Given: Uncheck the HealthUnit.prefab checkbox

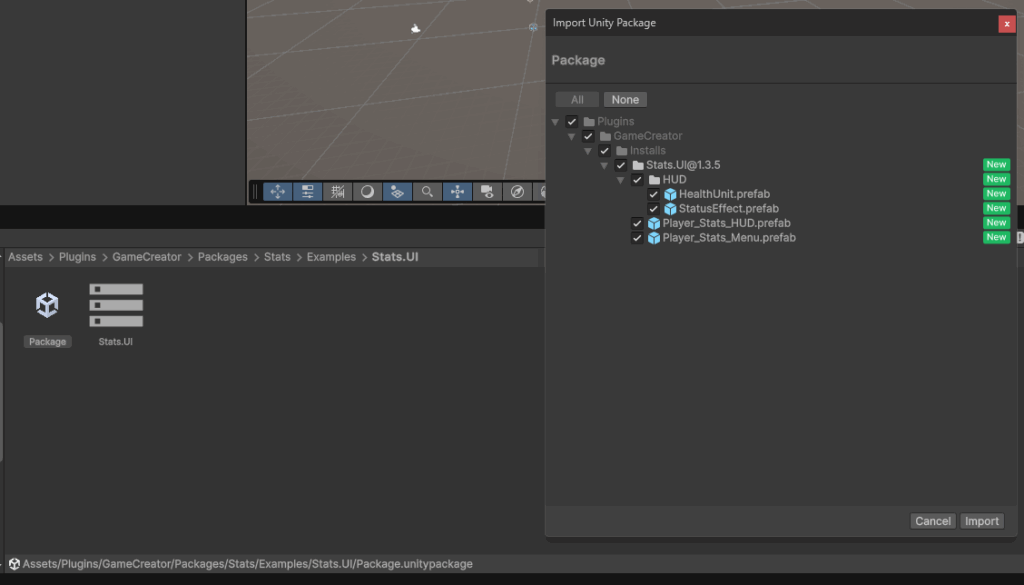Looking at the screenshot, I should (654, 194).
